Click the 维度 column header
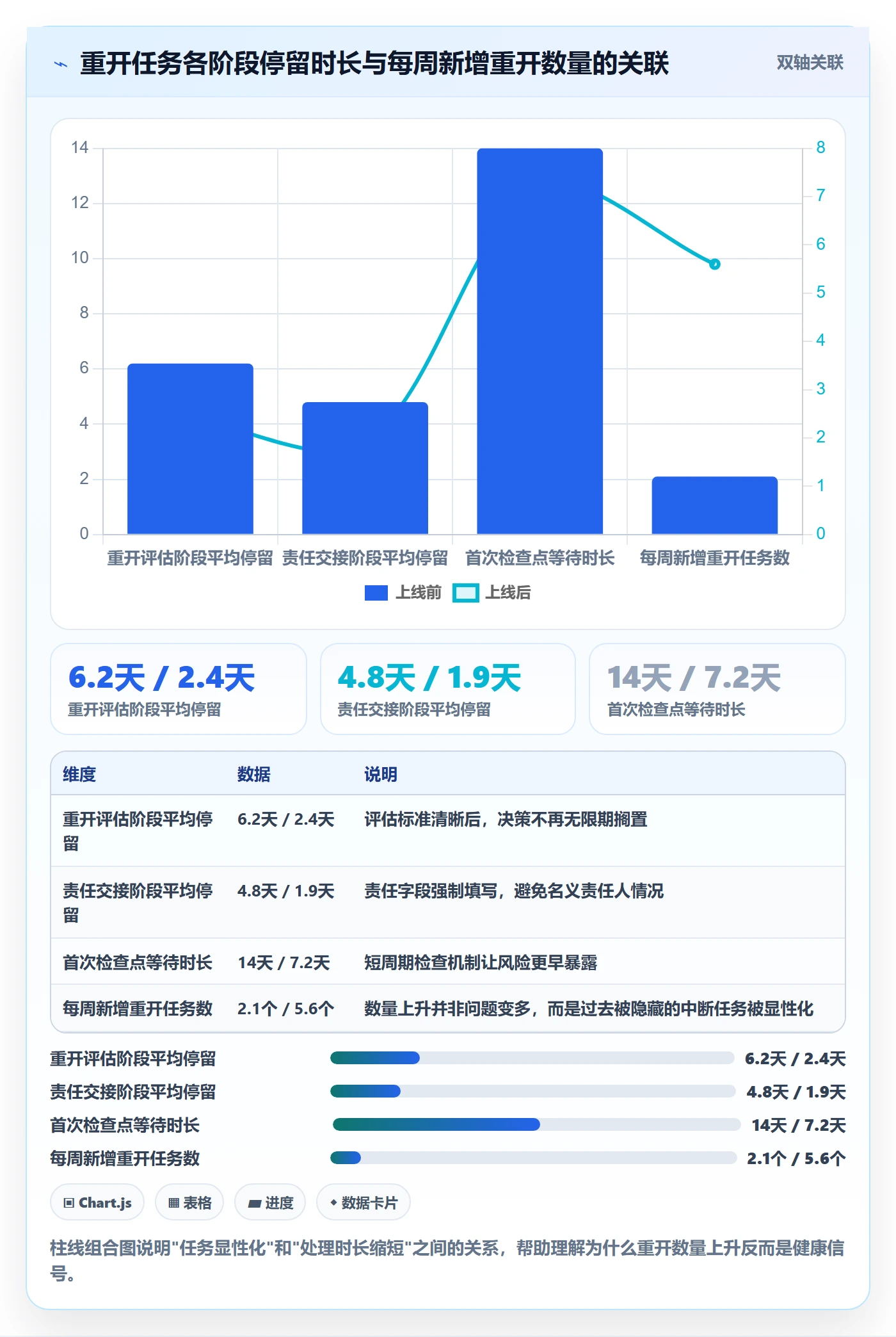Screen dimensions: 896x1337 (x=79, y=774)
